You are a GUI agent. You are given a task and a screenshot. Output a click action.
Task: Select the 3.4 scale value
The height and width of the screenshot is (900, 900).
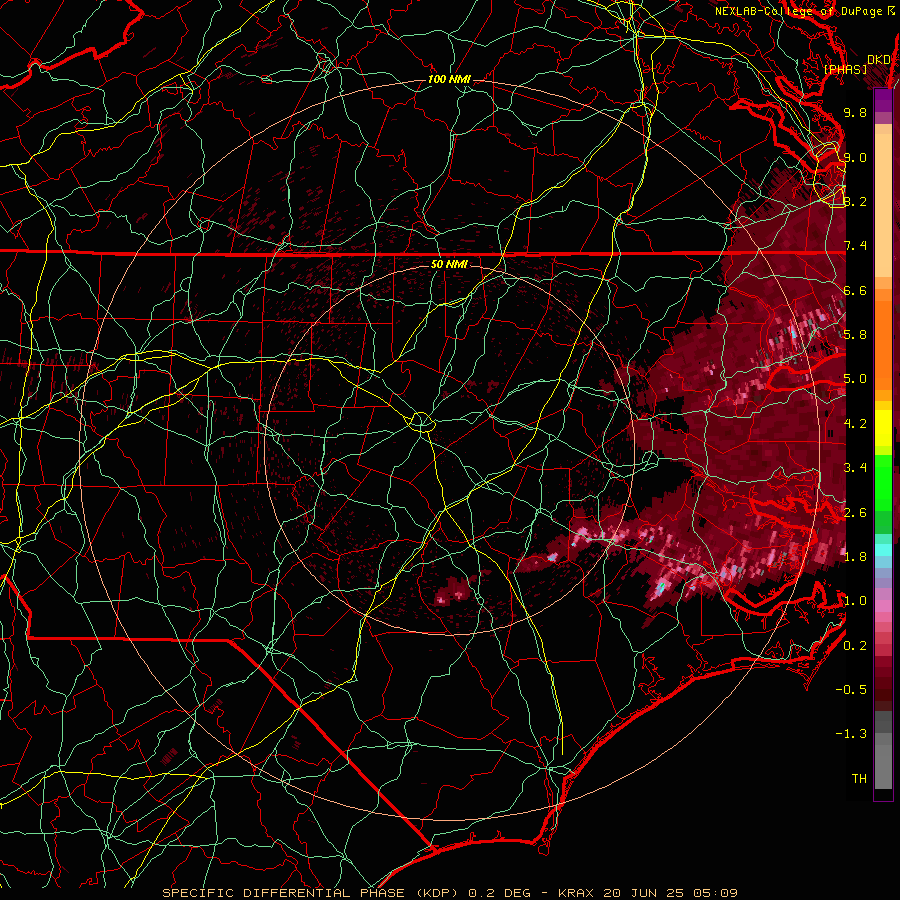pos(855,468)
